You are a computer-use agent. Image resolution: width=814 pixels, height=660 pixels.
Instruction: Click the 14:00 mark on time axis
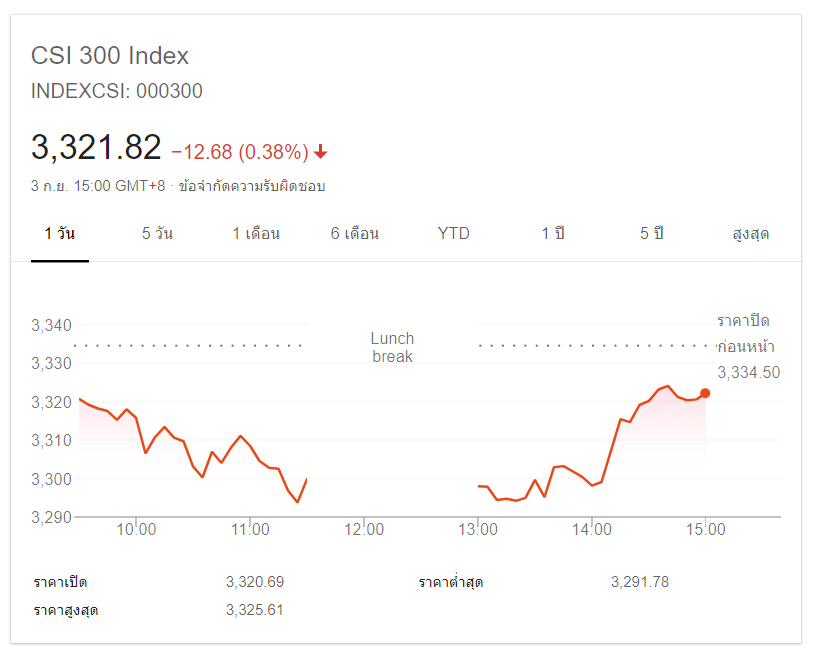point(592,530)
